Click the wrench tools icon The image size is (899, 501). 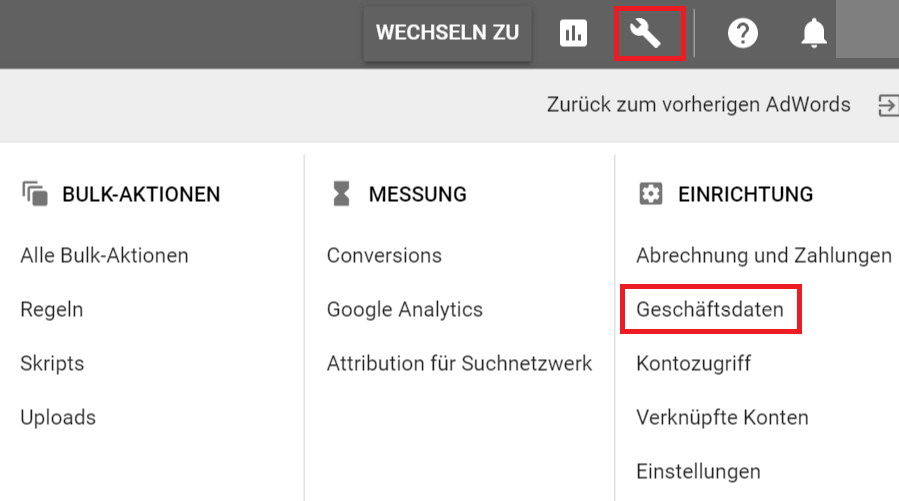click(x=647, y=34)
